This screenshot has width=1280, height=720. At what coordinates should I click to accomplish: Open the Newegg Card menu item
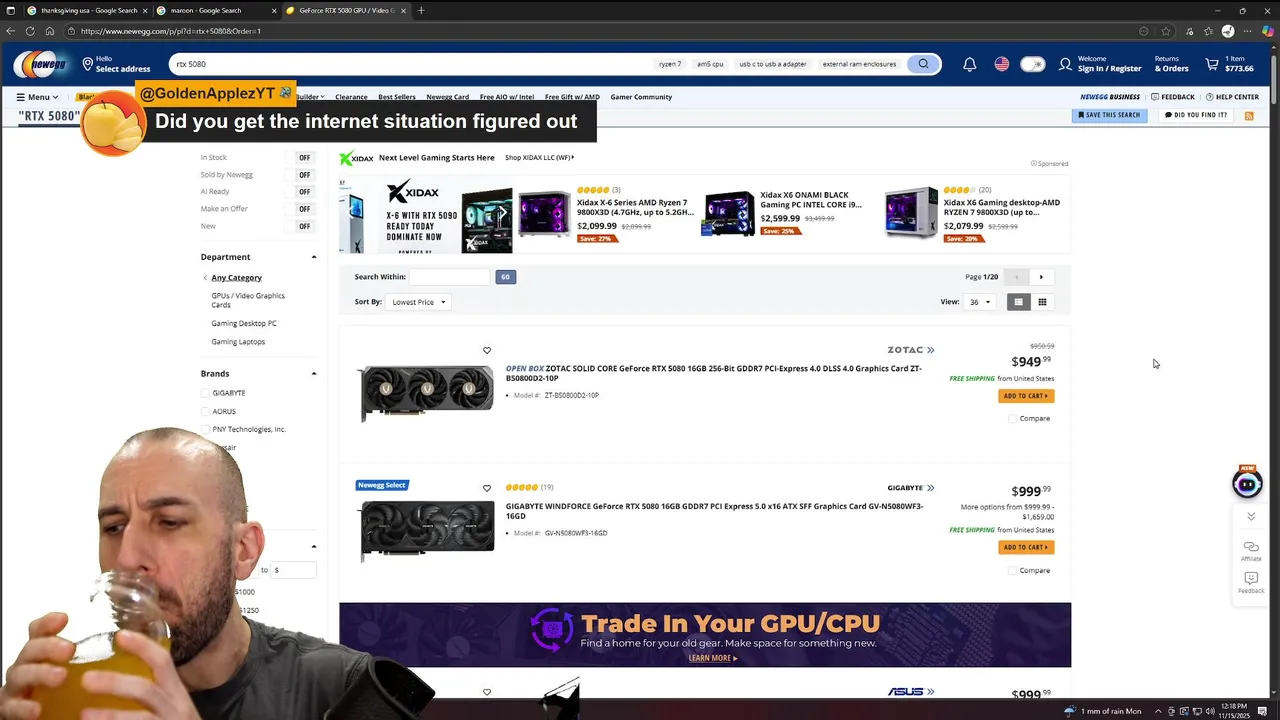[447, 97]
